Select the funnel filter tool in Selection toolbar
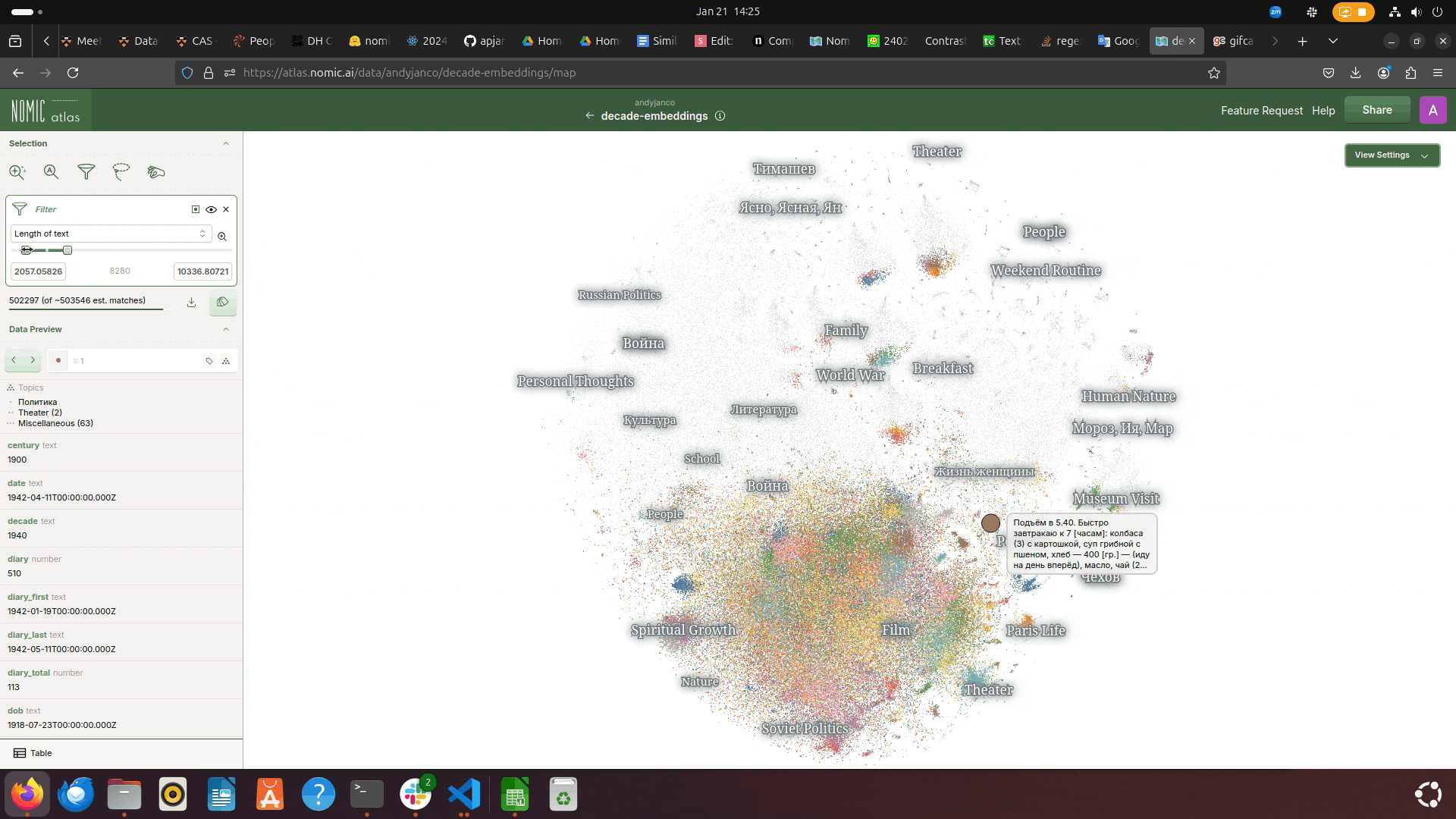Image resolution: width=1456 pixels, height=819 pixels. pos(86,172)
